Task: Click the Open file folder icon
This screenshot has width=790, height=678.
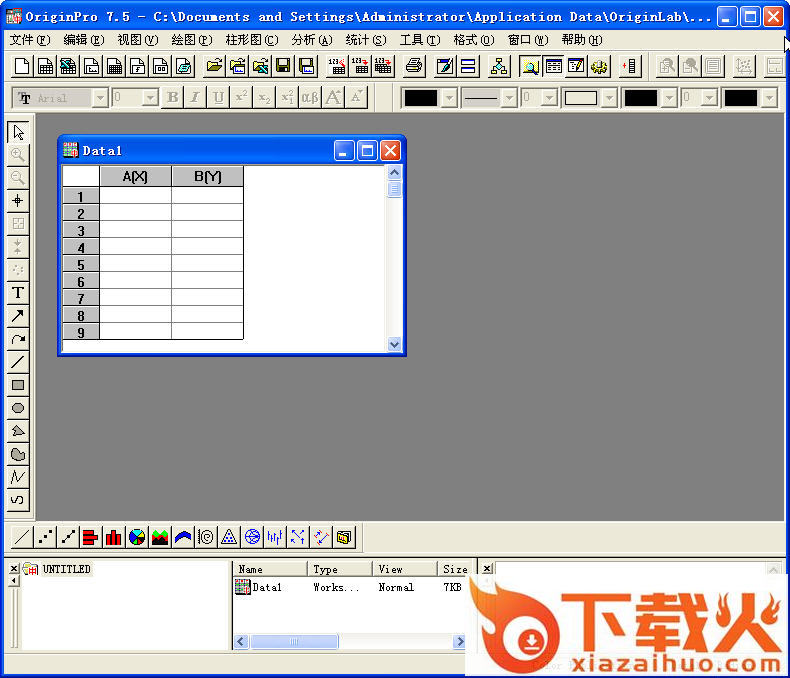Action: click(215, 66)
